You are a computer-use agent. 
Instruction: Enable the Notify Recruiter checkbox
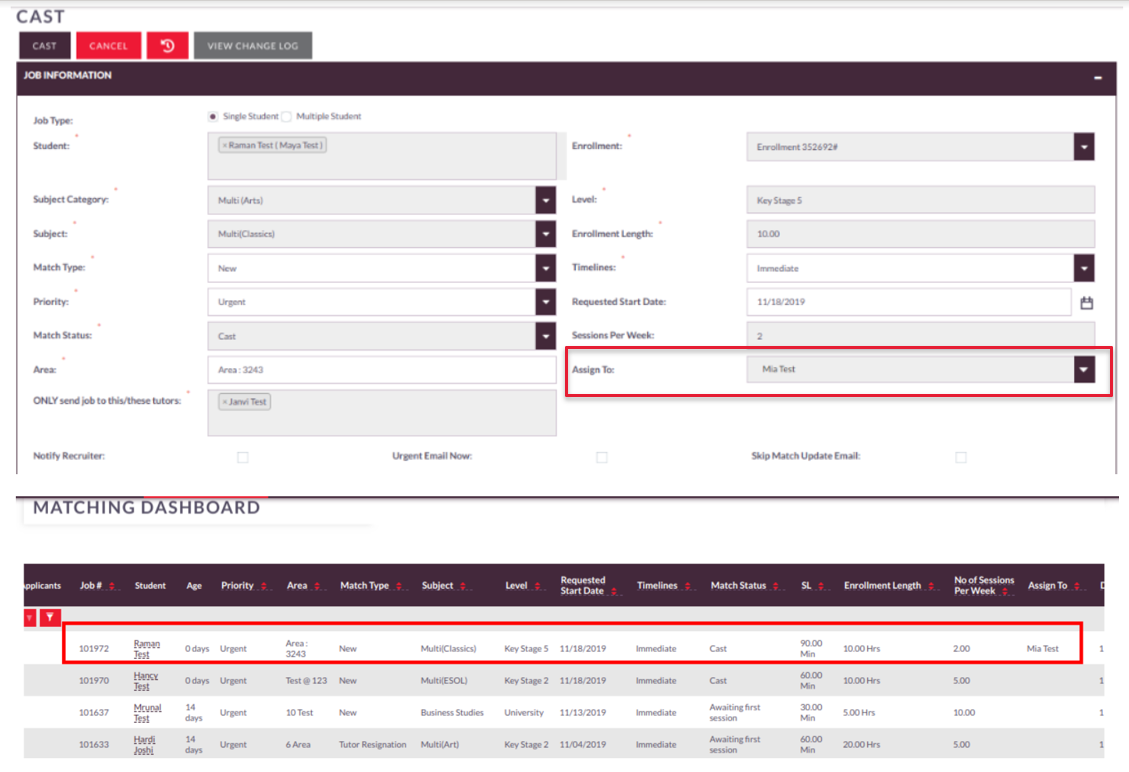243,457
